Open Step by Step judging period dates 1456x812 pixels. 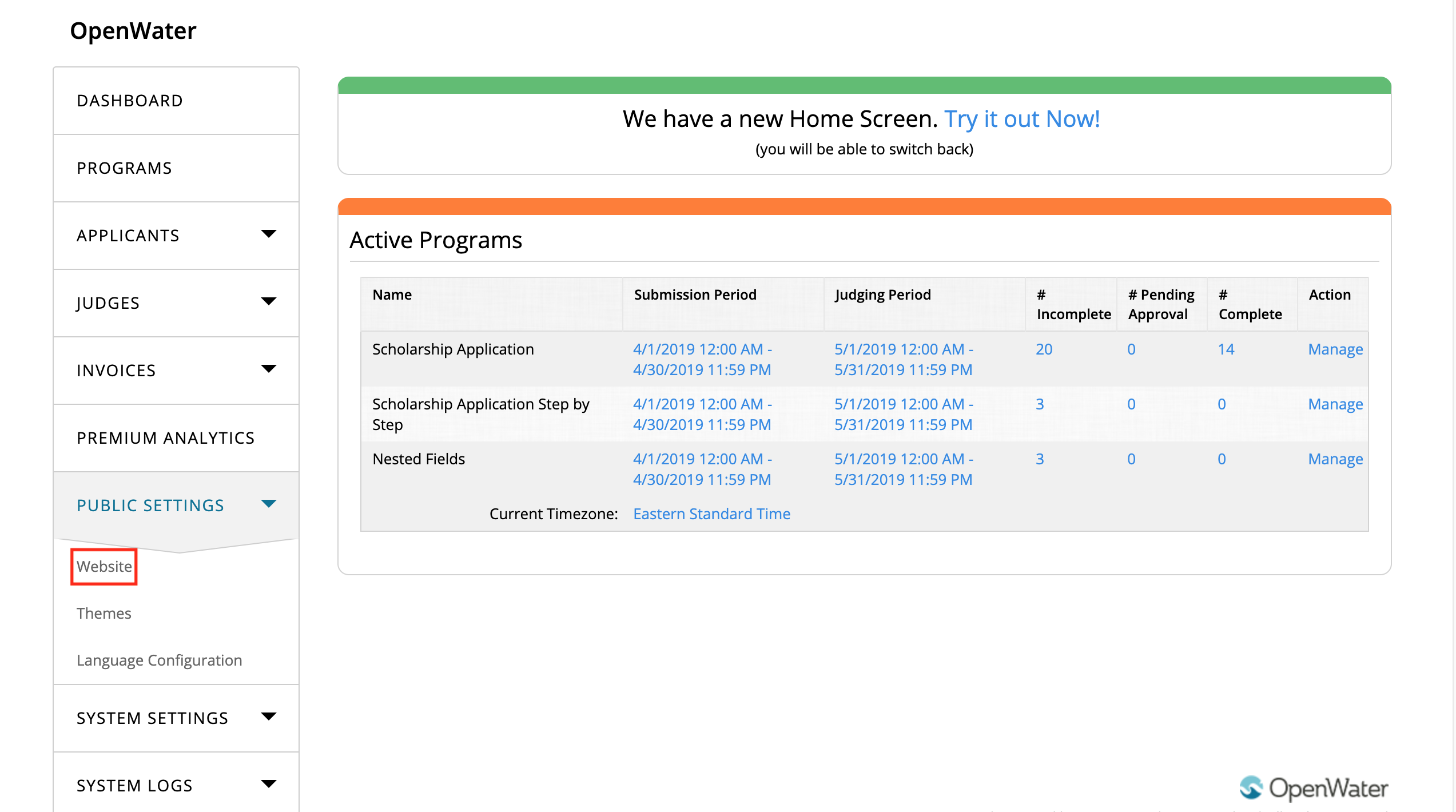point(904,415)
